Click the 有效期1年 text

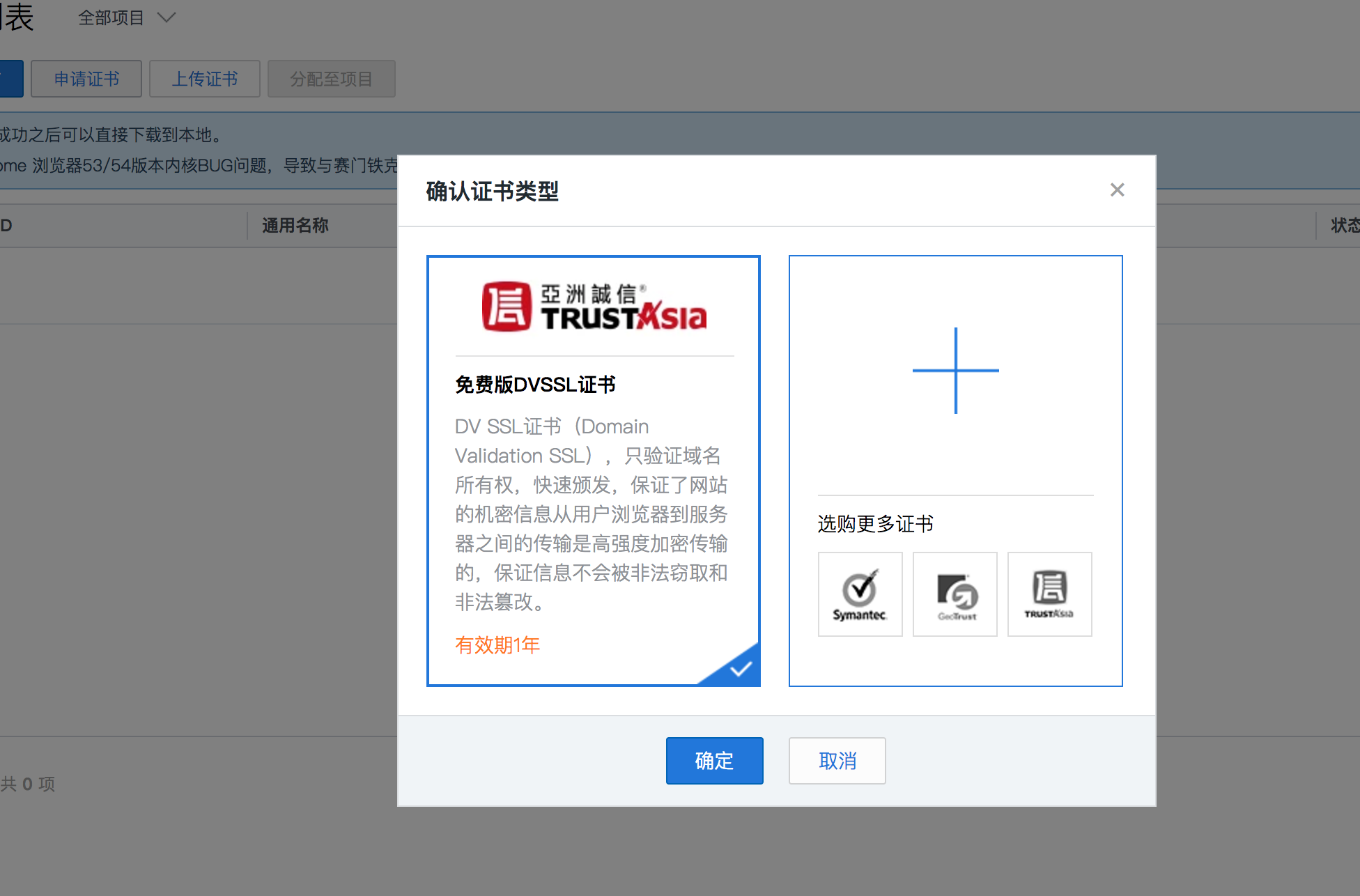497,644
